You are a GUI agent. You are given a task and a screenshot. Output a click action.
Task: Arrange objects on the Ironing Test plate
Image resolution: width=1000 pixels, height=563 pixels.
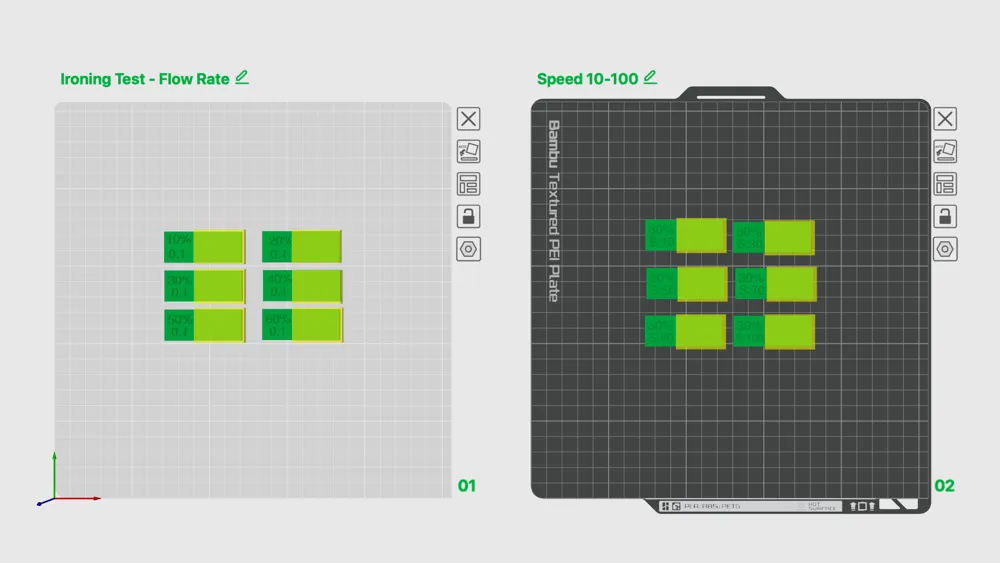[x=468, y=184]
